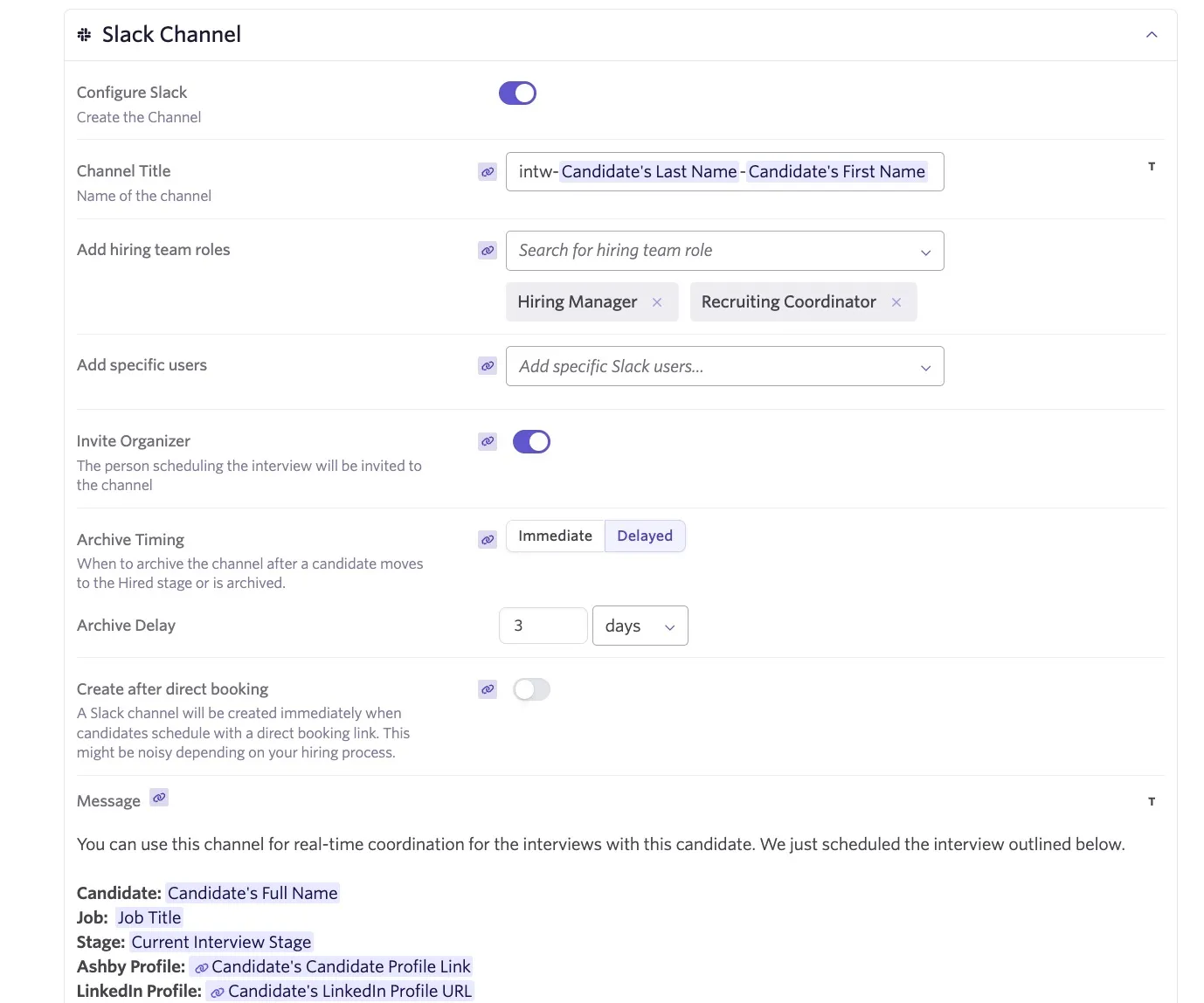Click the message body intro paragraph
This screenshot has width=1204, height=1003.
601,844
